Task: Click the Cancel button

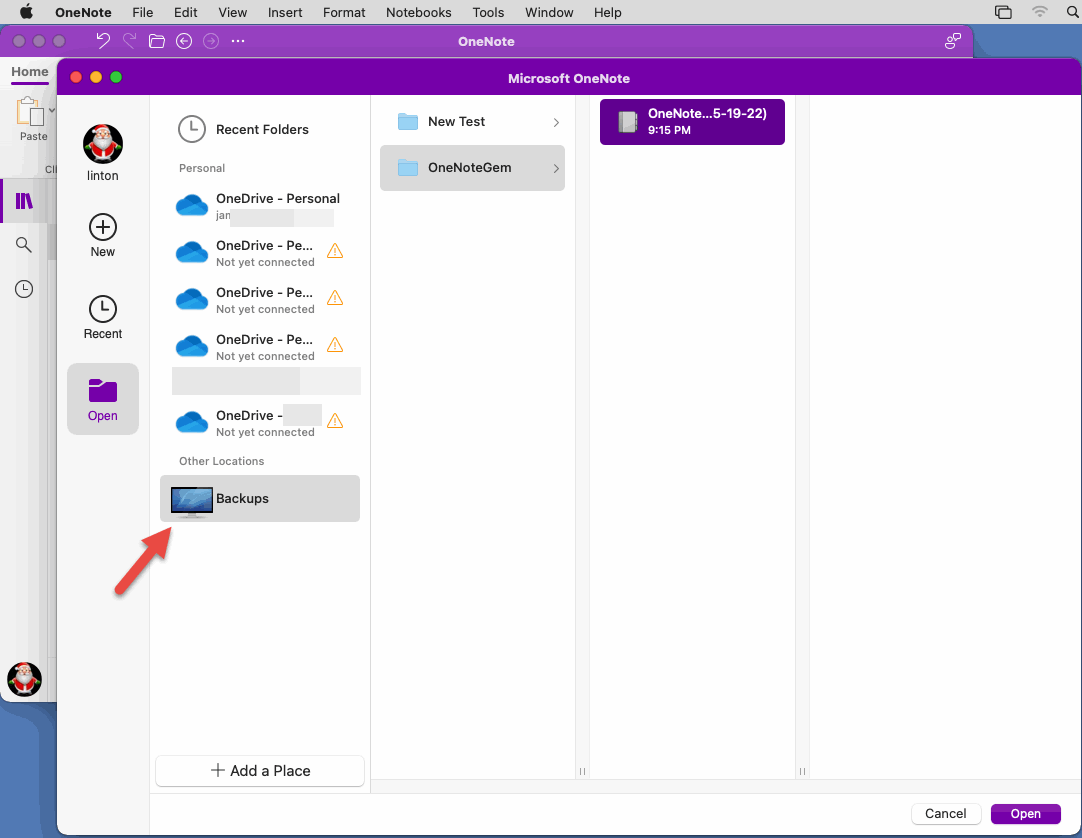Action: (945, 814)
